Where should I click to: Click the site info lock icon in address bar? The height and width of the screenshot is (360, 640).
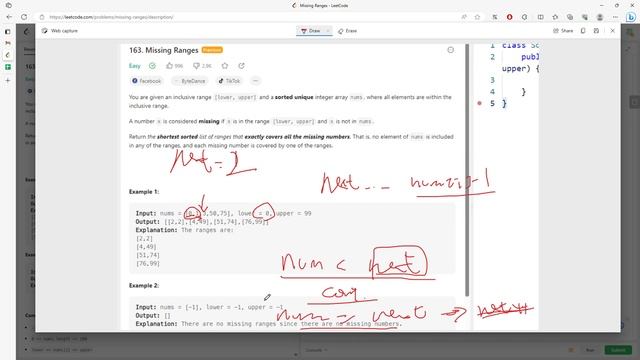pos(42,17)
